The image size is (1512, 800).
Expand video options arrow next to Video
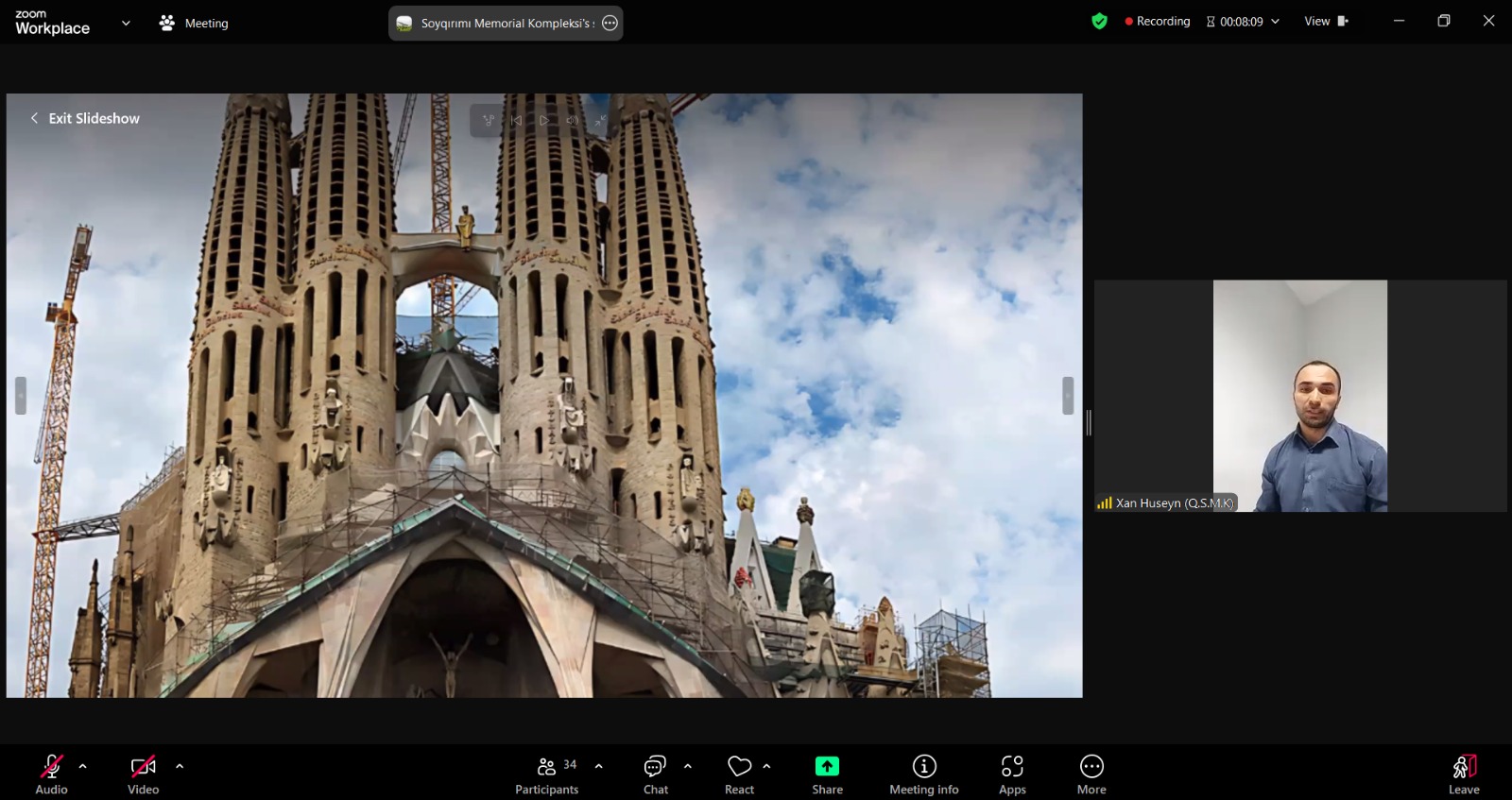(180, 766)
